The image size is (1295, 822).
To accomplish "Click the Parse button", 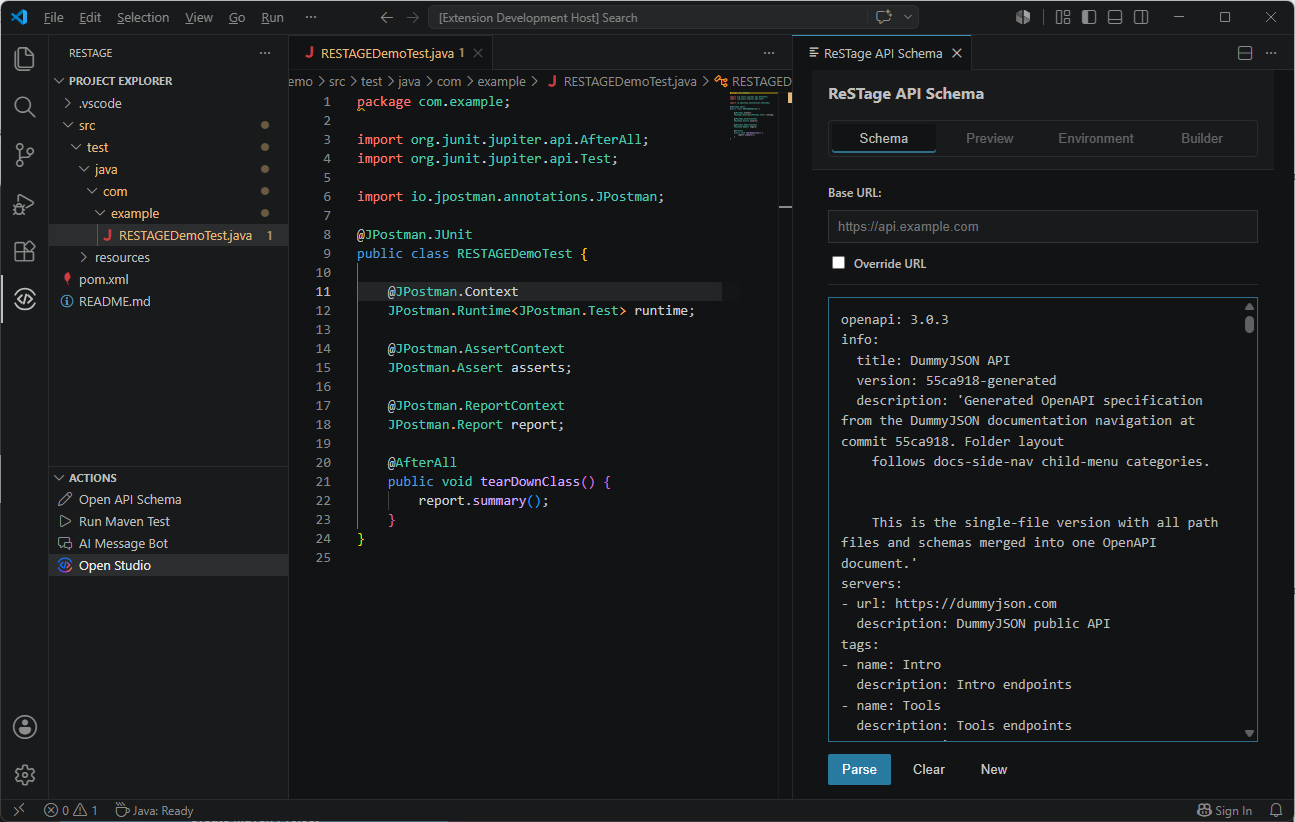I will pos(859,769).
